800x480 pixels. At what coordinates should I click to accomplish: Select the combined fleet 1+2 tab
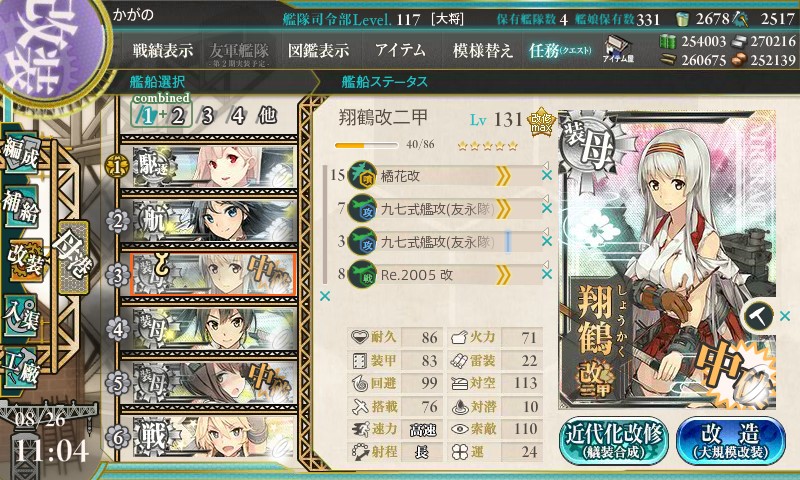click(161, 115)
